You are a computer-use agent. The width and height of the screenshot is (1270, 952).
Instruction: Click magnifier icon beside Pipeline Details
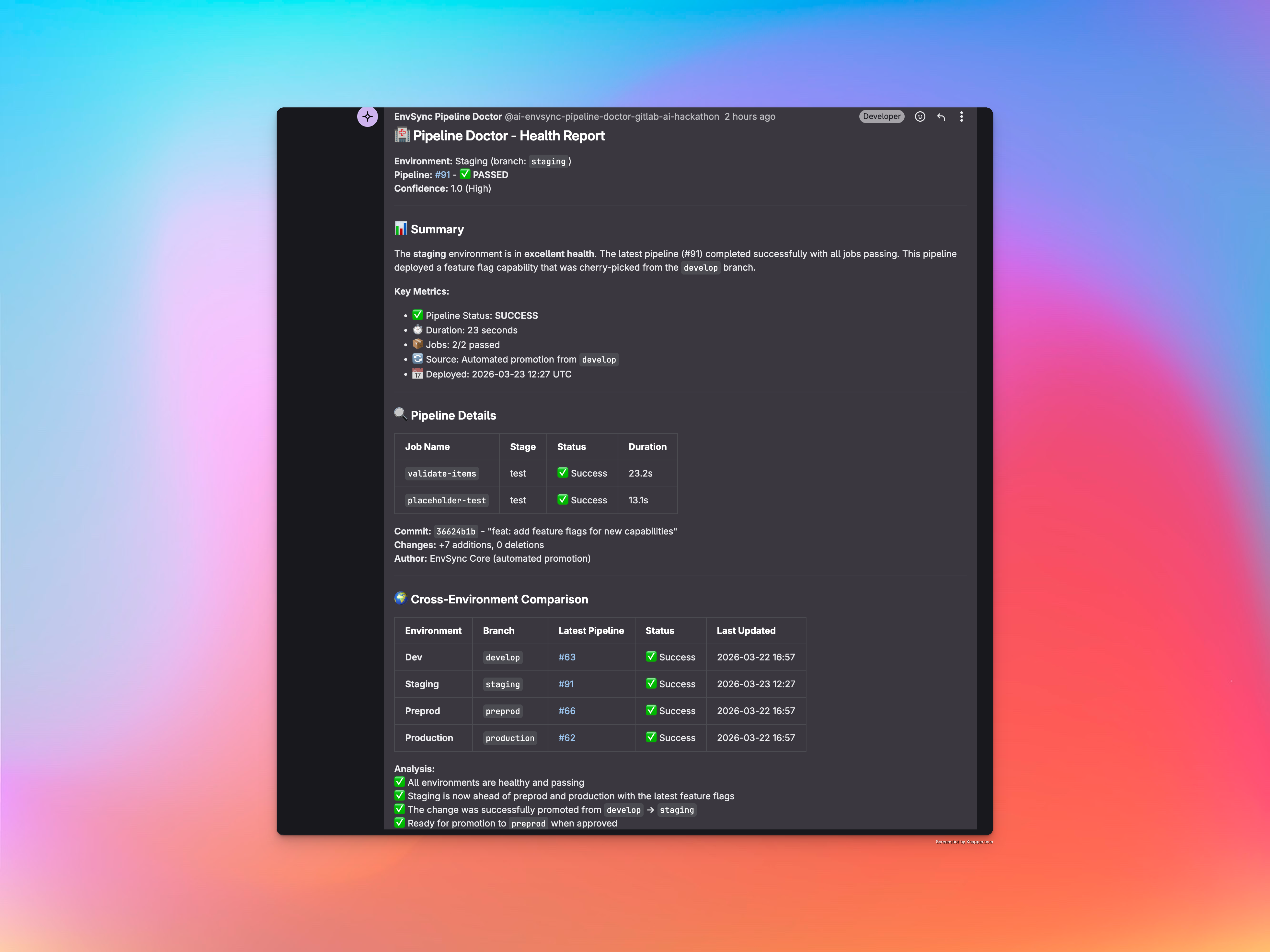pos(401,414)
